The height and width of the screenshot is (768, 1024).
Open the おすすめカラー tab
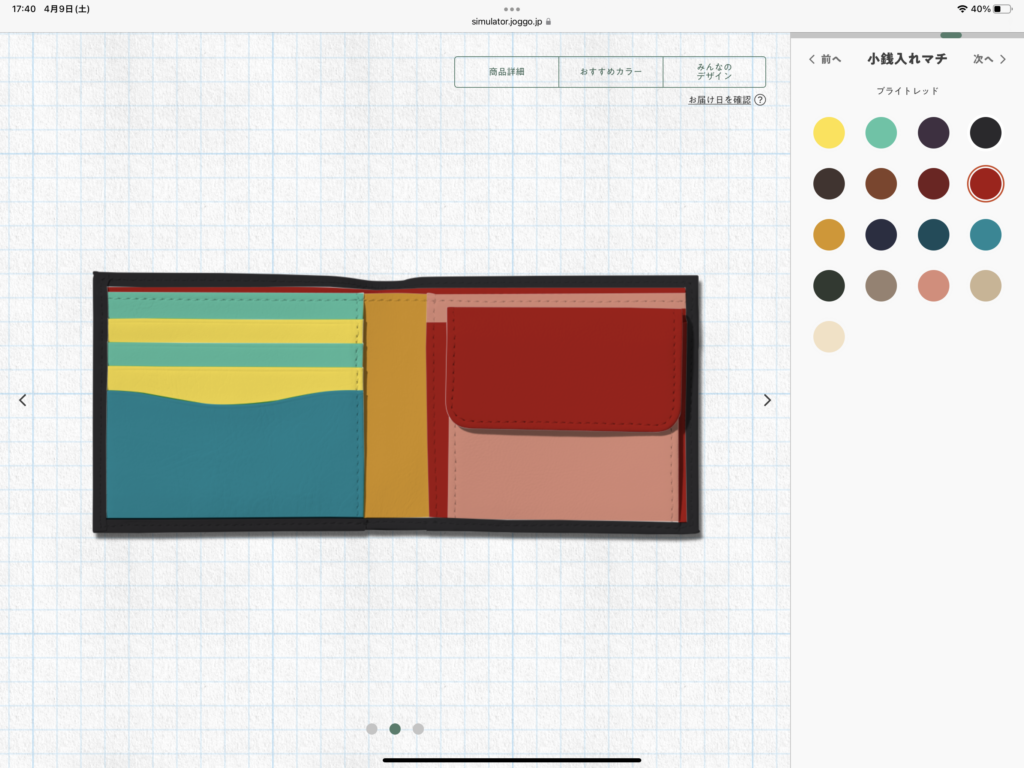click(610, 72)
